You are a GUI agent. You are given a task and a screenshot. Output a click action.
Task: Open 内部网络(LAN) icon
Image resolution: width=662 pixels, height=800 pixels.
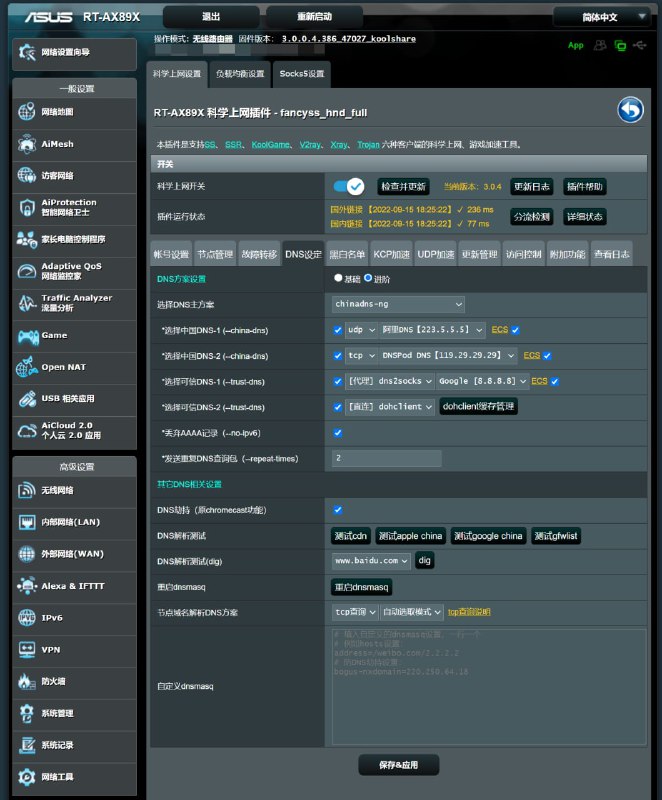27,522
